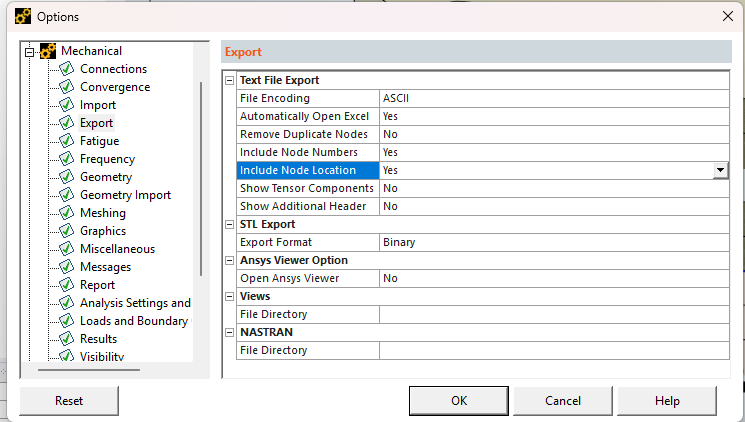The image size is (745, 422).
Task: Select the Export tree item
Action: 96,123
